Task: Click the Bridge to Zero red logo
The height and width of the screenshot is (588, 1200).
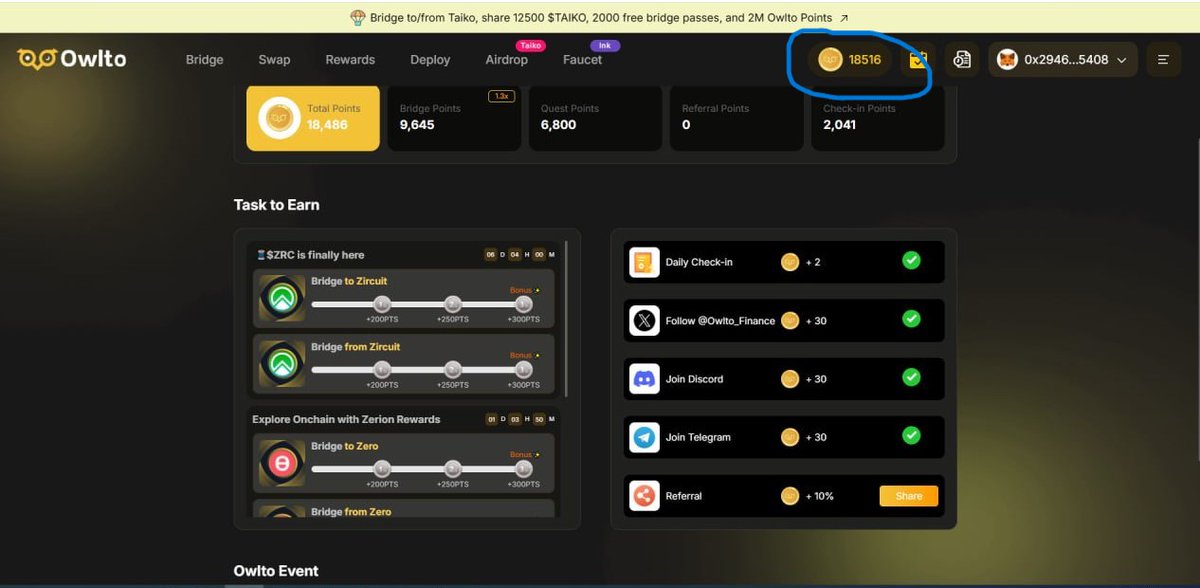Action: pos(282,463)
